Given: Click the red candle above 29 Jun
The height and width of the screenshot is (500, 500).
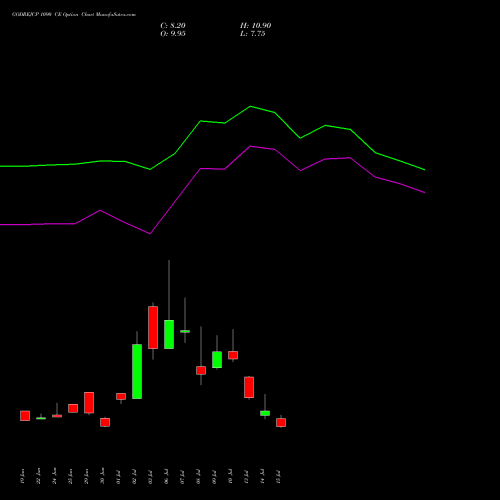Looking at the screenshot, I should [x=89, y=403].
